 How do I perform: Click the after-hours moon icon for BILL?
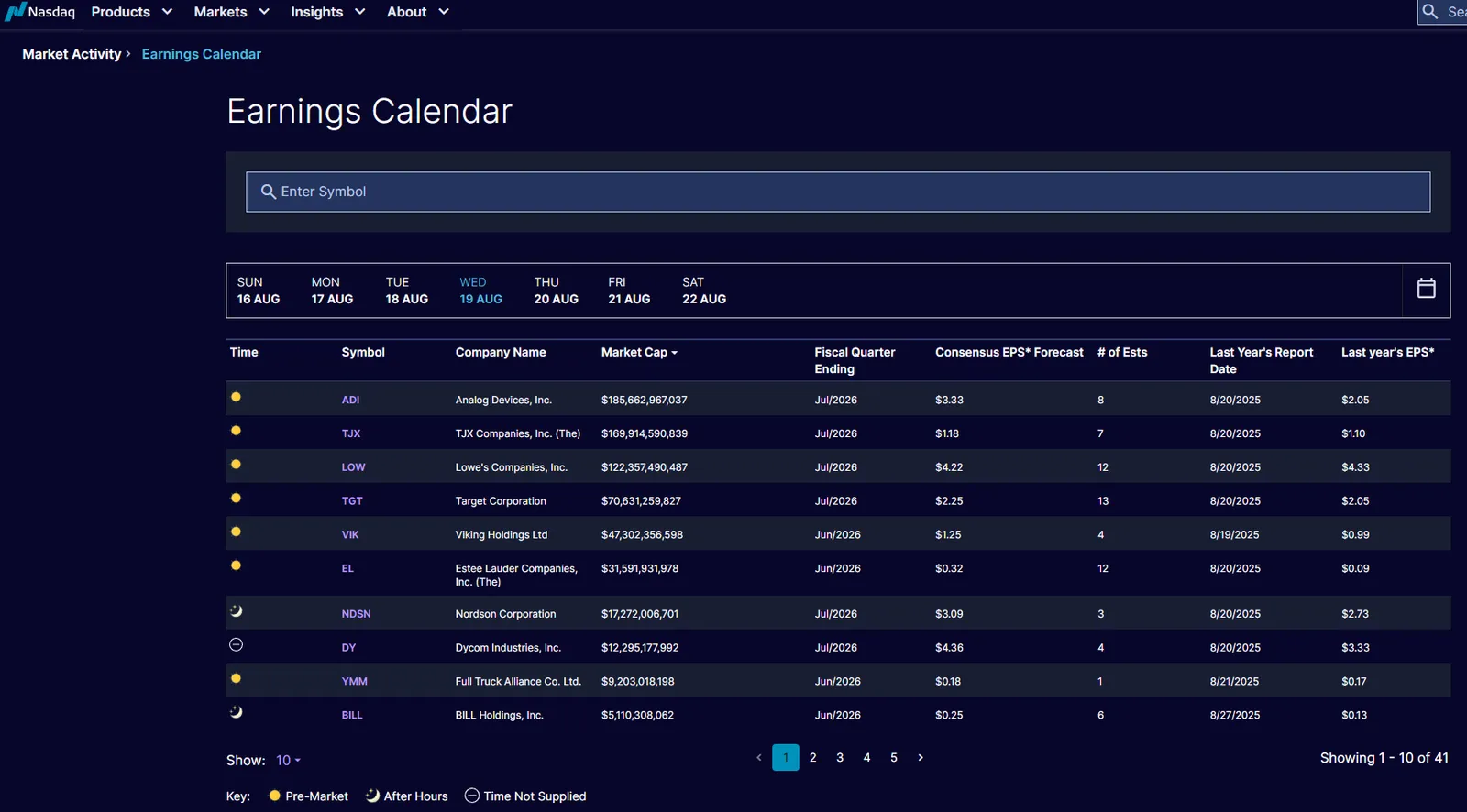point(236,712)
